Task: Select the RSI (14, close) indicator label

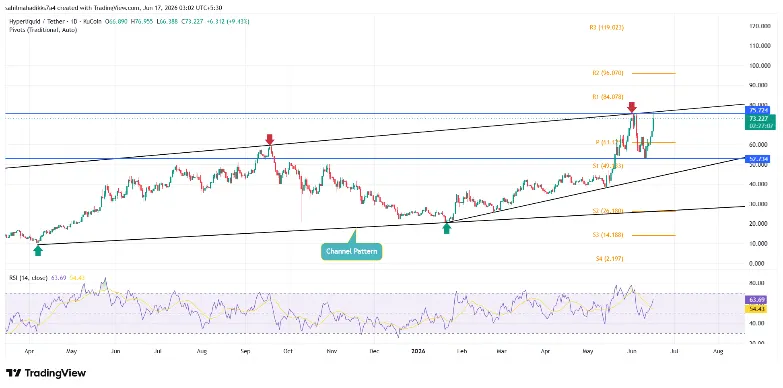Action: click(x=28, y=277)
